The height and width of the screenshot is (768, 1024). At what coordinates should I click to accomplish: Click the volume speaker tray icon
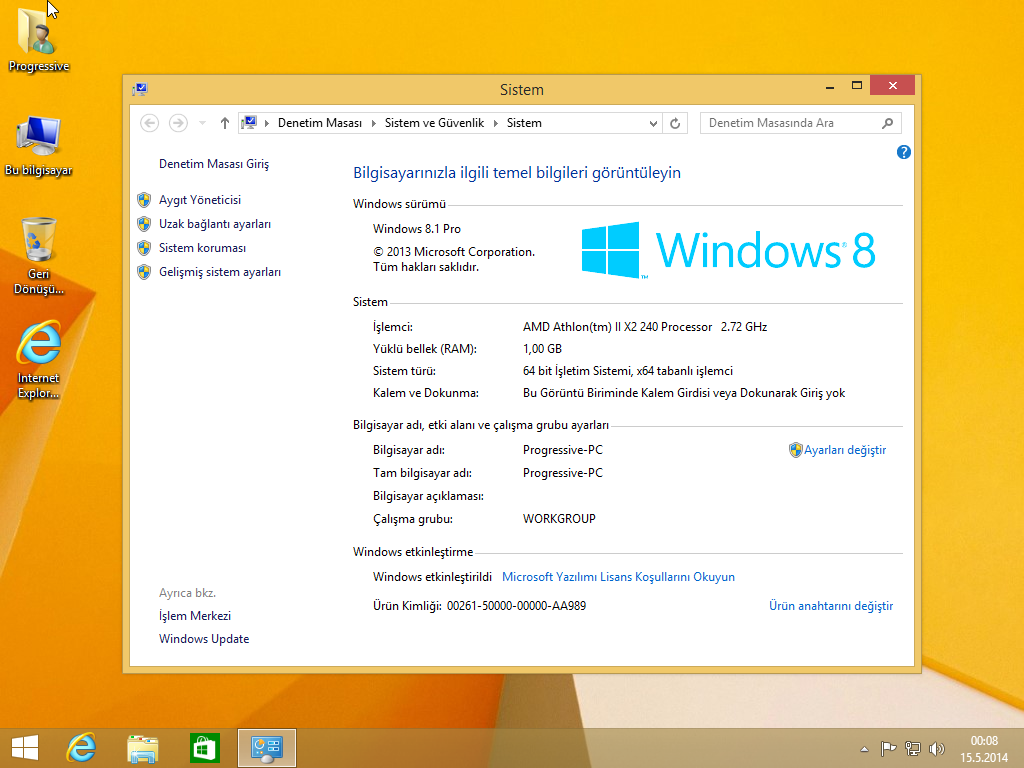click(x=937, y=748)
